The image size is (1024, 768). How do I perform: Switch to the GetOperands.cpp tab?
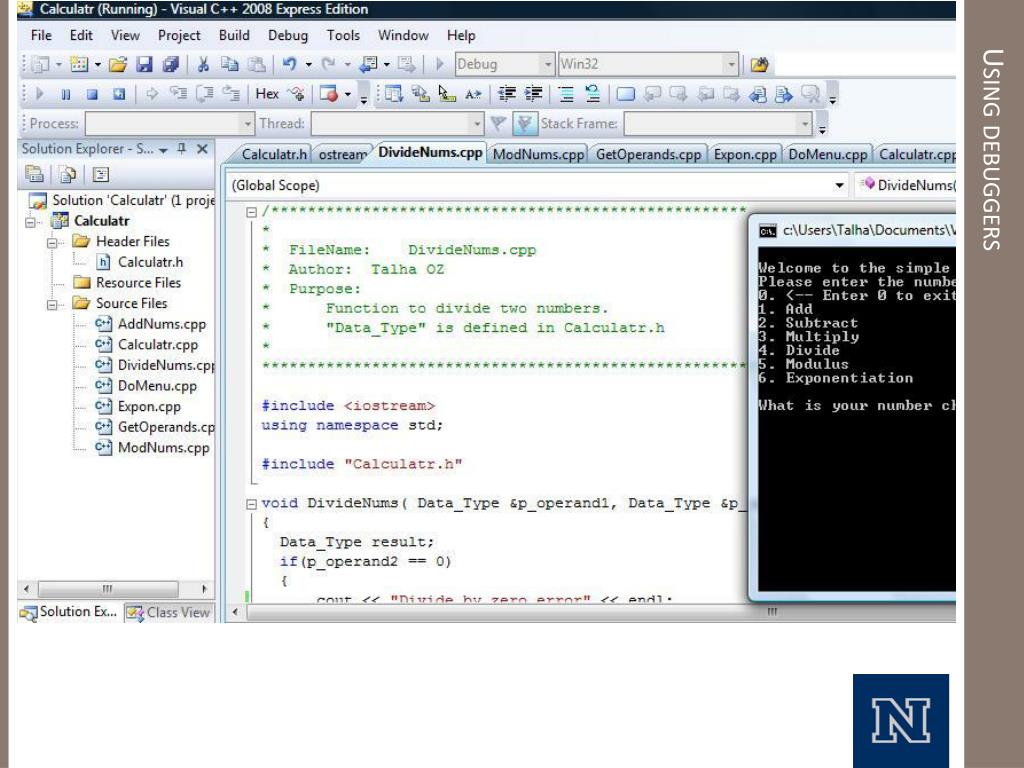pyautogui.click(x=648, y=154)
